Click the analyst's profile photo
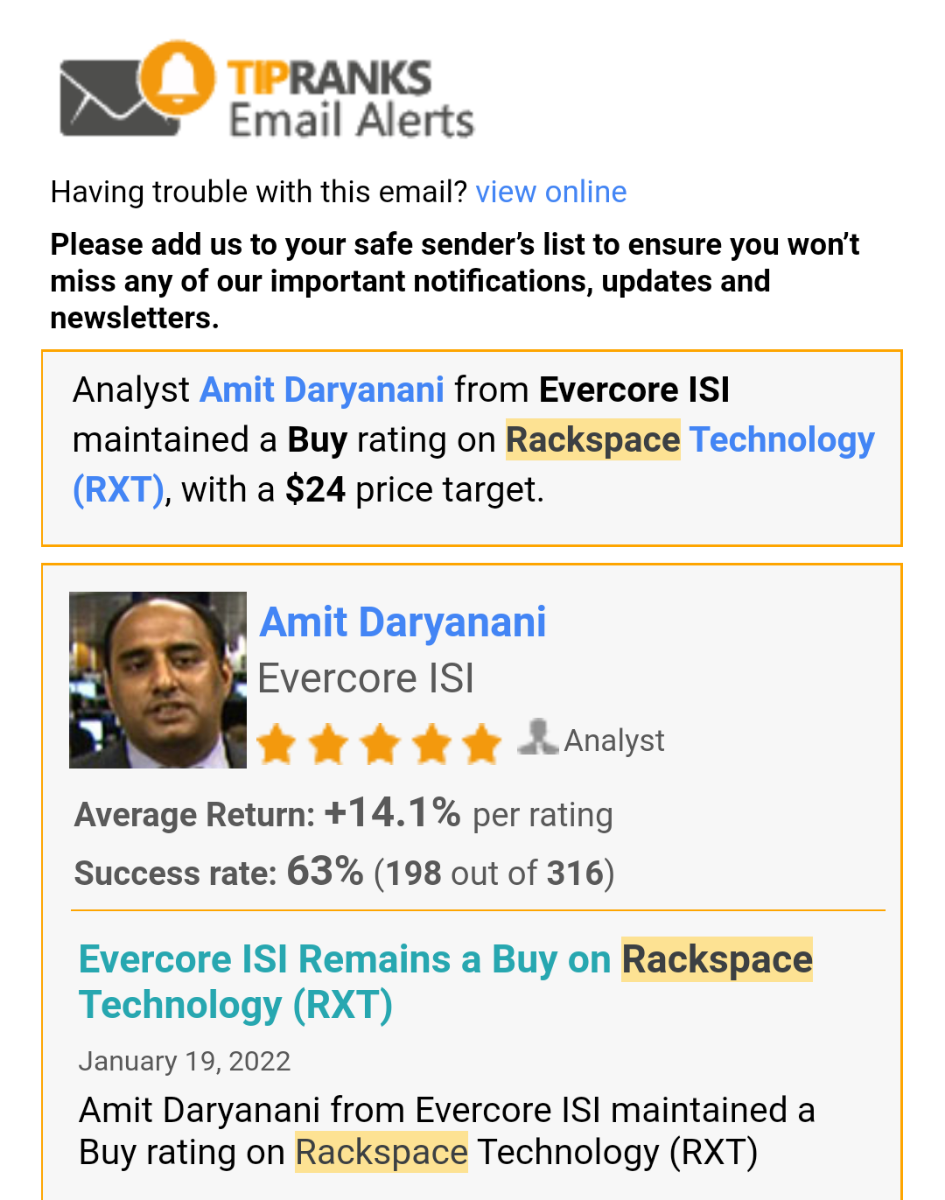The height and width of the screenshot is (1200, 945). click(x=158, y=680)
